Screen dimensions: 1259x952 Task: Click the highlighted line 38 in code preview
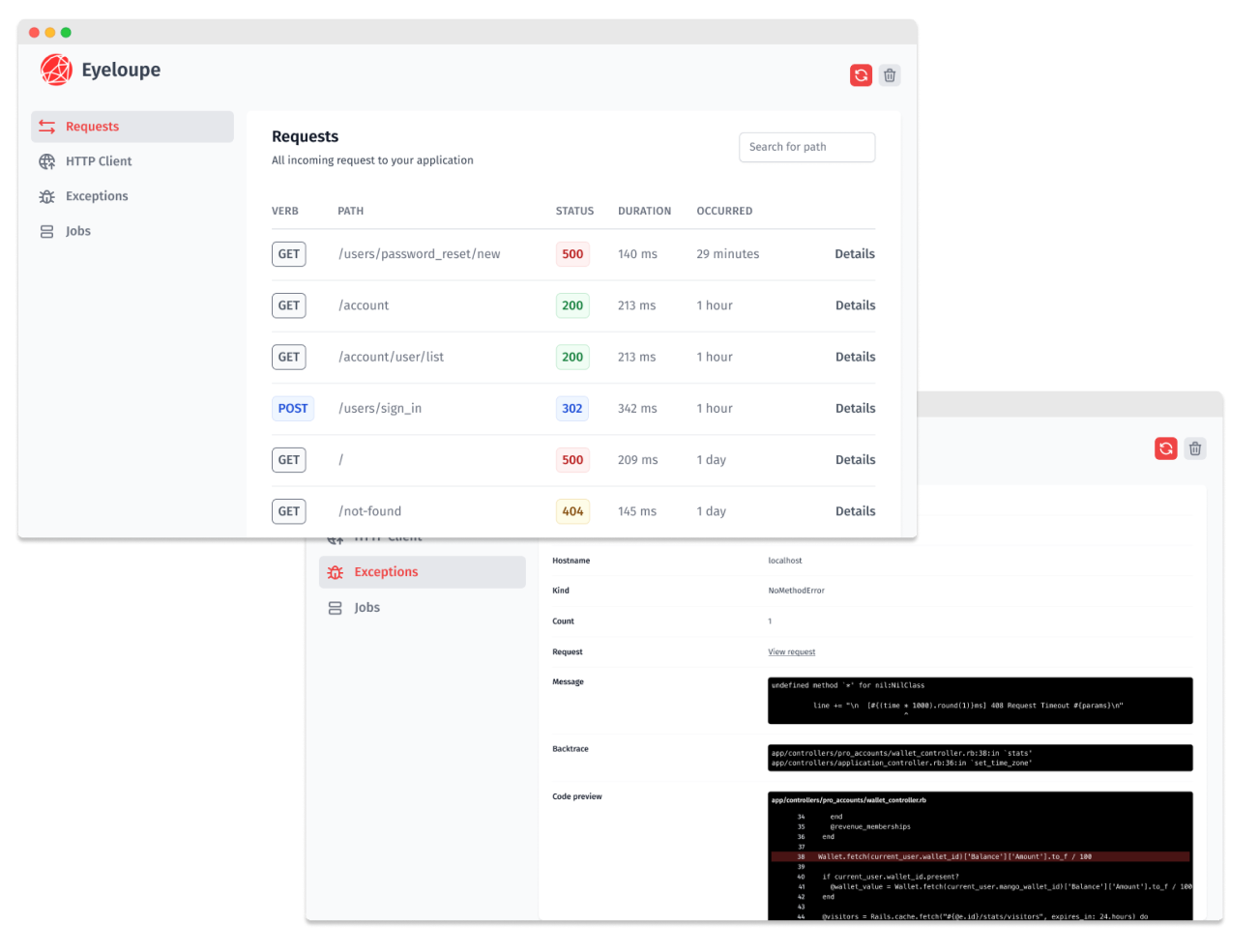pyautogui.click(x=980, y=856)
